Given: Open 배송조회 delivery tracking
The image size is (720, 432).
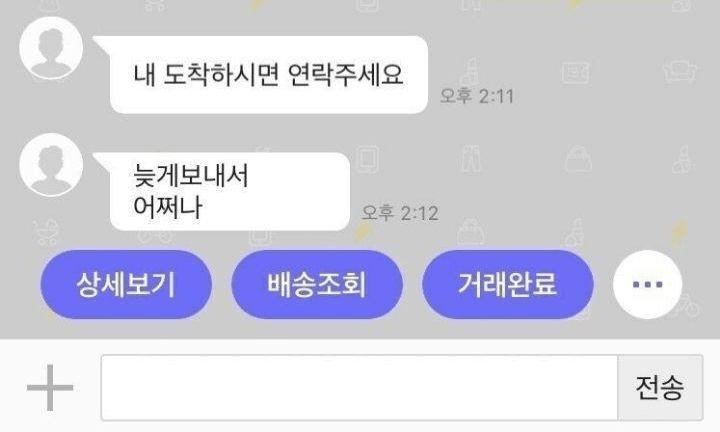Looking at the screenshot, I should click(317, 285).
